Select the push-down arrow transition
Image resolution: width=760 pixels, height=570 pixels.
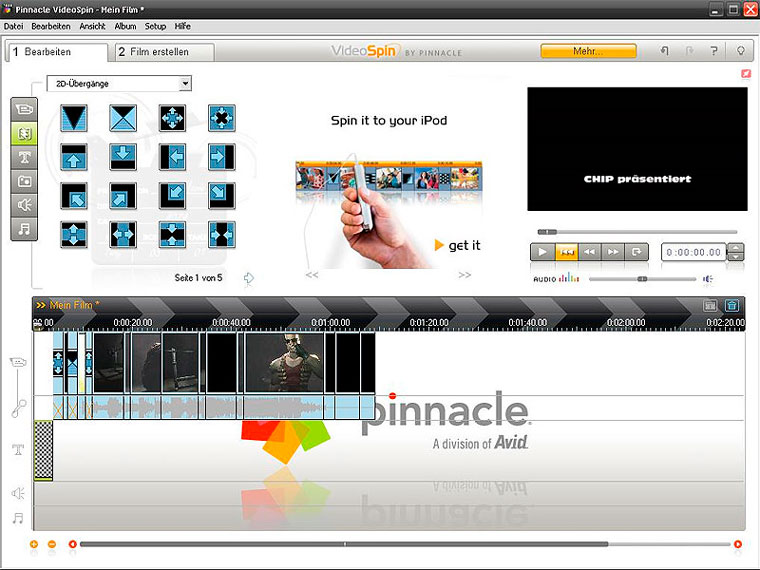pyautogui.click(x=123, y=157)
